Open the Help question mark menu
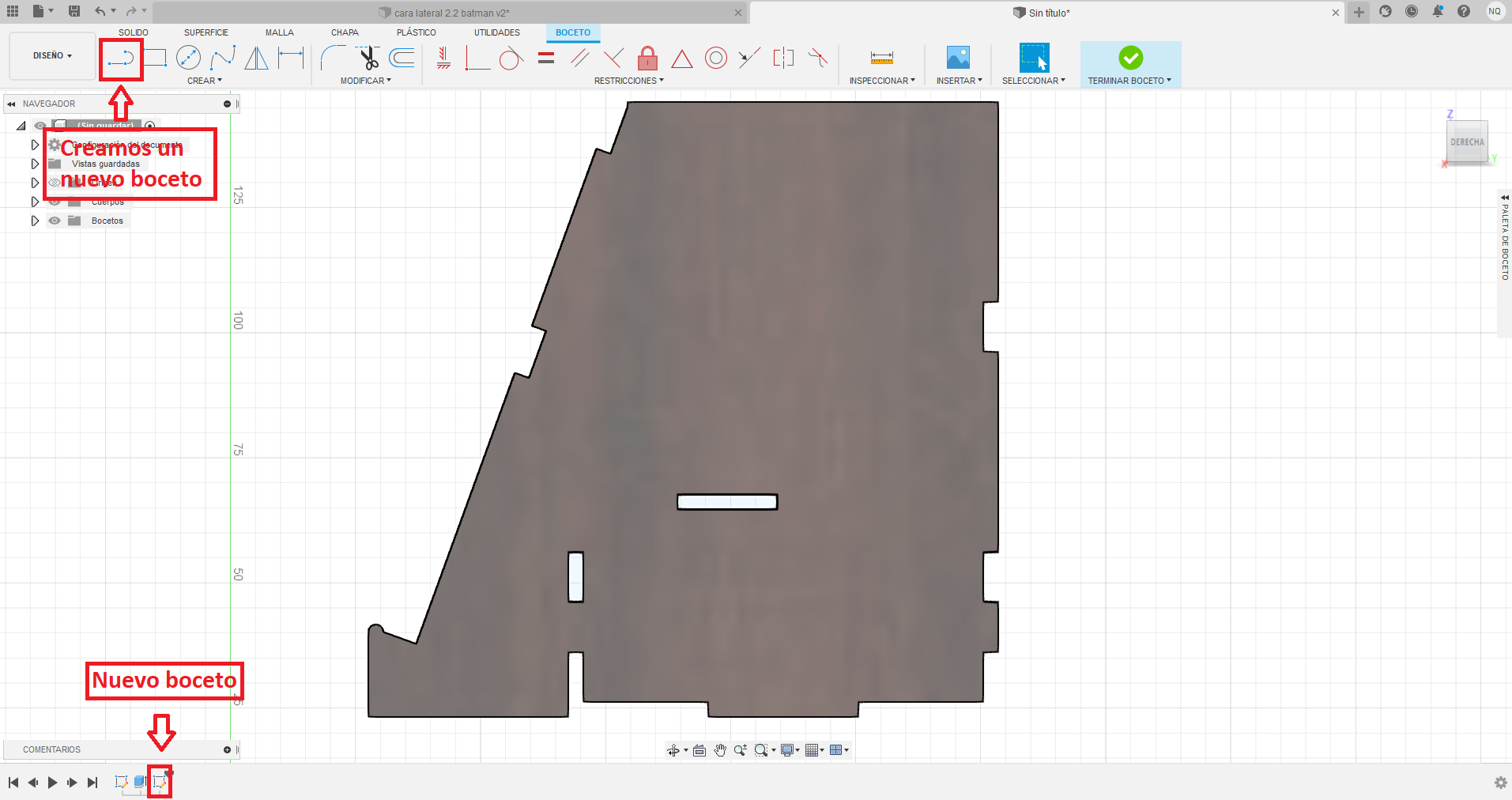The height and width of the screenshot is (800, 1512). coord(1464,11)
